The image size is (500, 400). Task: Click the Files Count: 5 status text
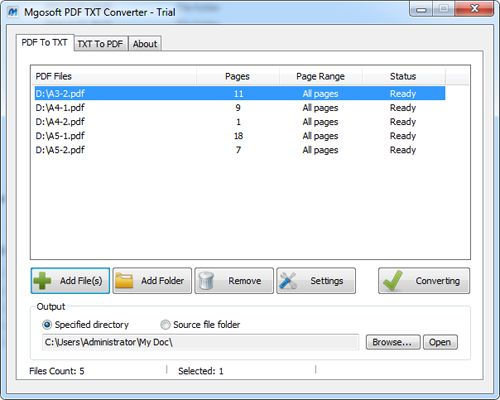[57, 371]
